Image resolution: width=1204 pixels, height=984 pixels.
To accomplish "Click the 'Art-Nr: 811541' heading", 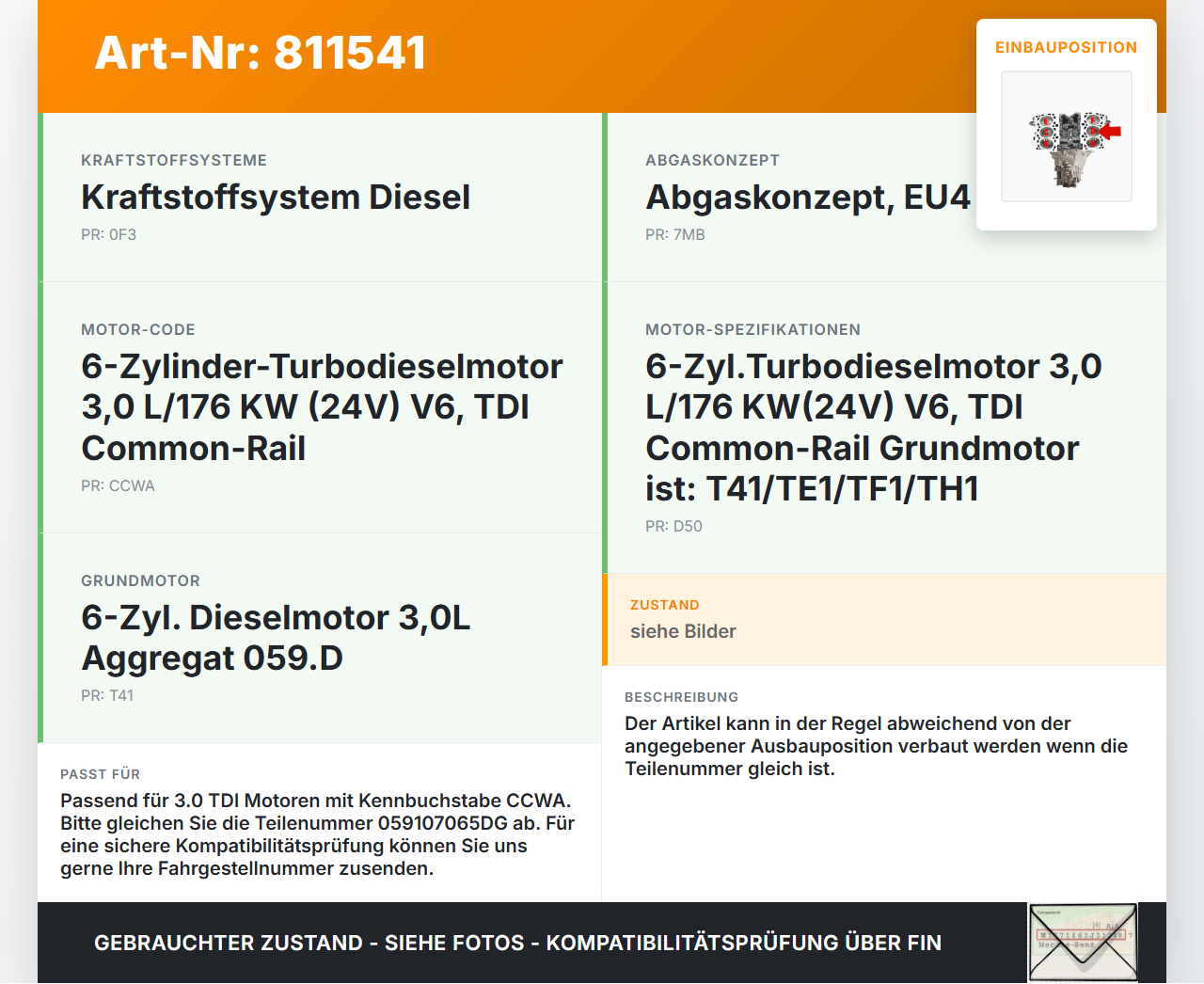I will pos(261,53).
